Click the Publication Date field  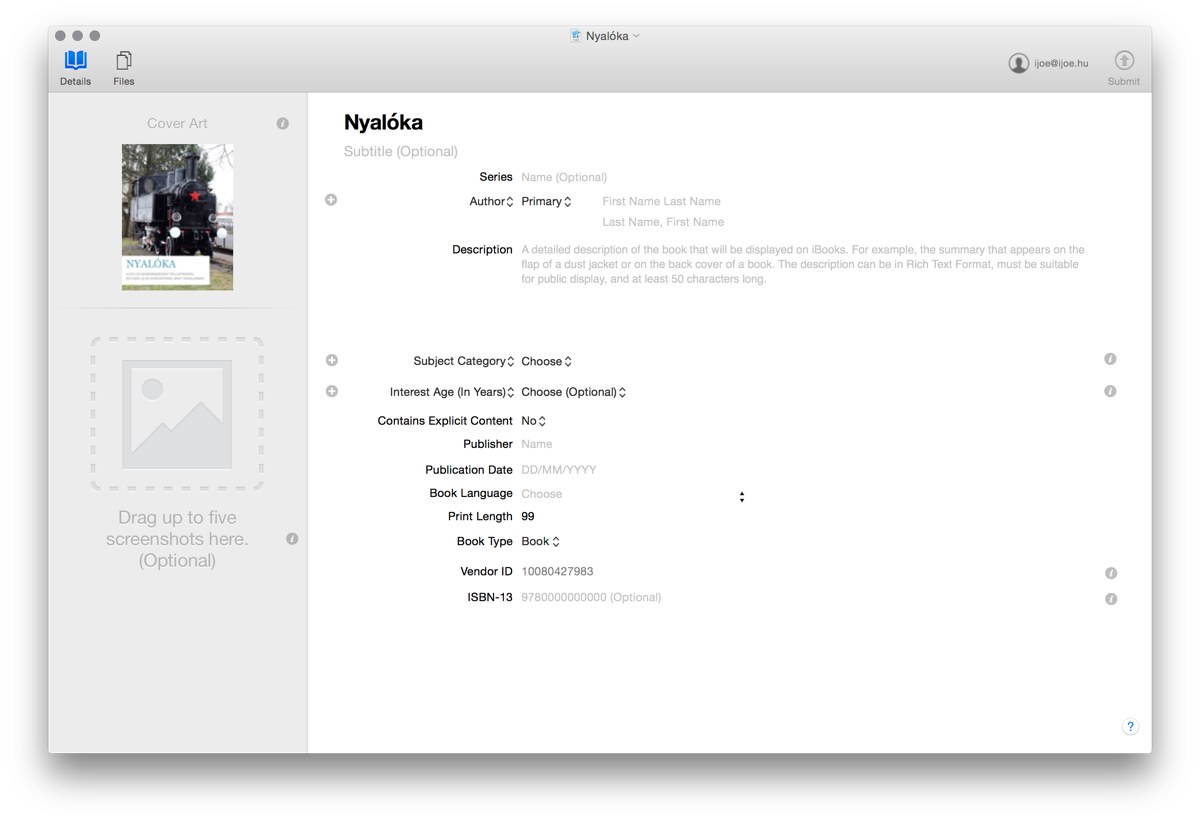559,470
